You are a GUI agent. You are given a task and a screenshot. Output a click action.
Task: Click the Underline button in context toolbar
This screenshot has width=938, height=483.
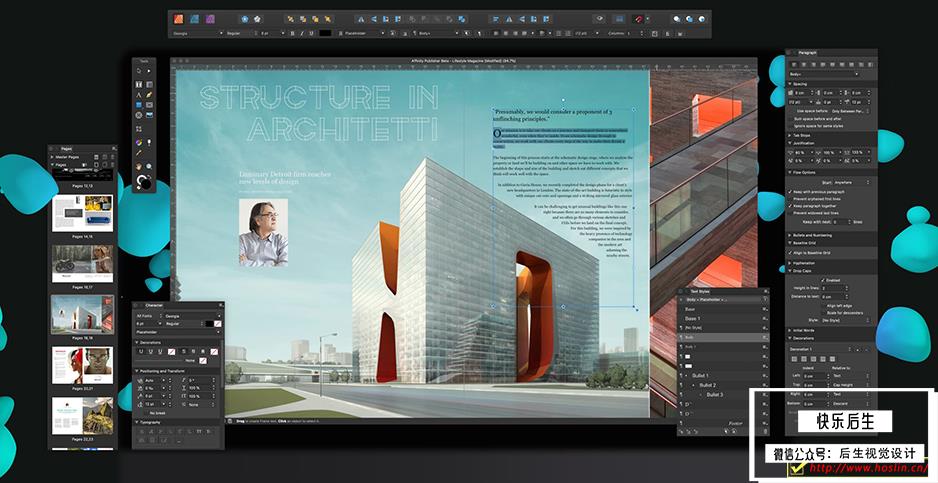pos(312,34)
